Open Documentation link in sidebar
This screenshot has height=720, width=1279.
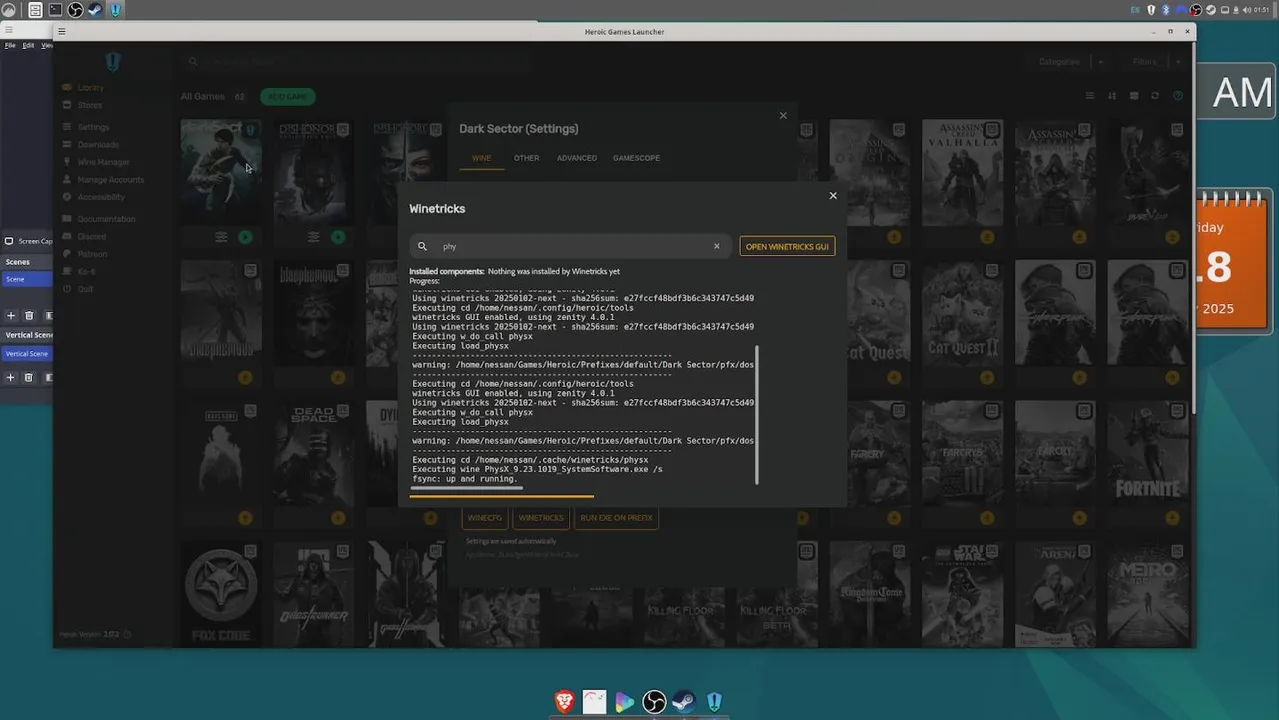(x=106, y=219)
